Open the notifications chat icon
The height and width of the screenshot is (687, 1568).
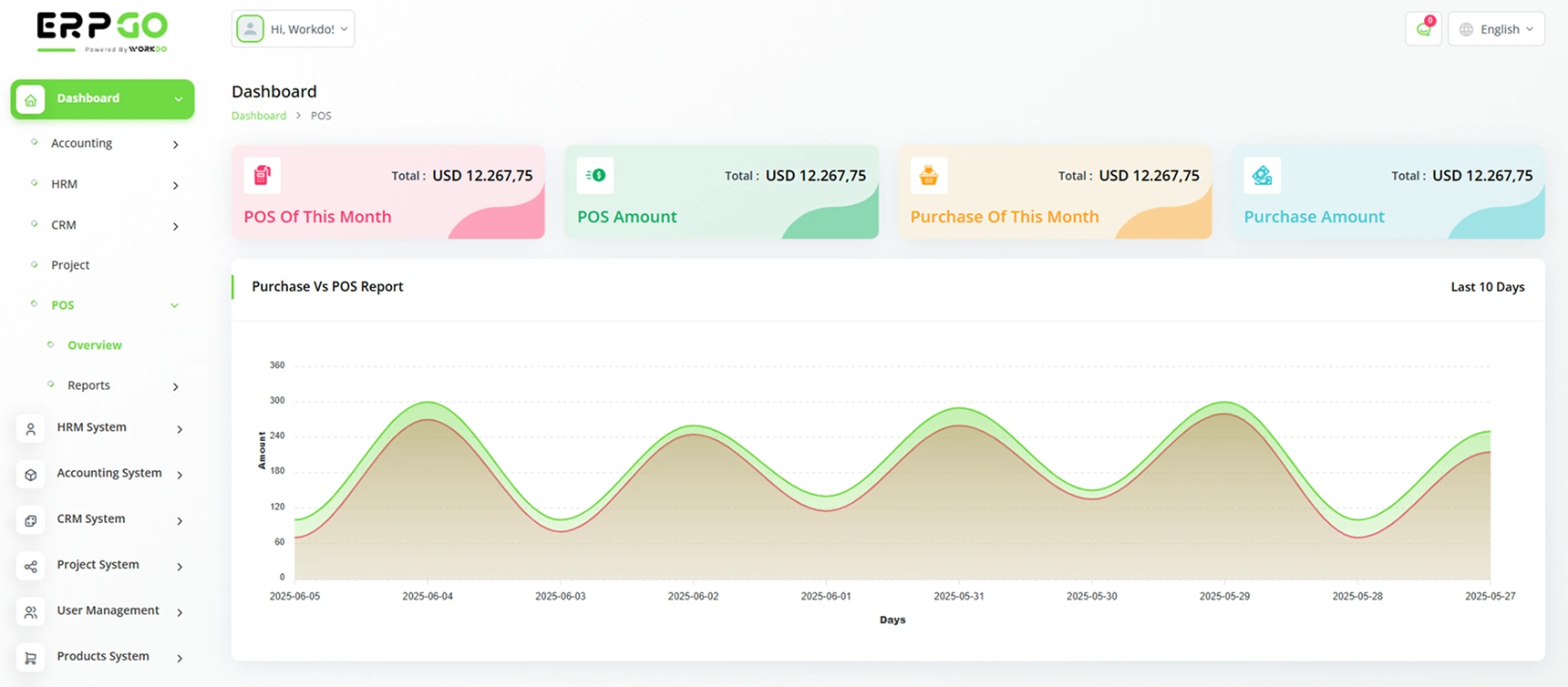[x=1423, y=29]
